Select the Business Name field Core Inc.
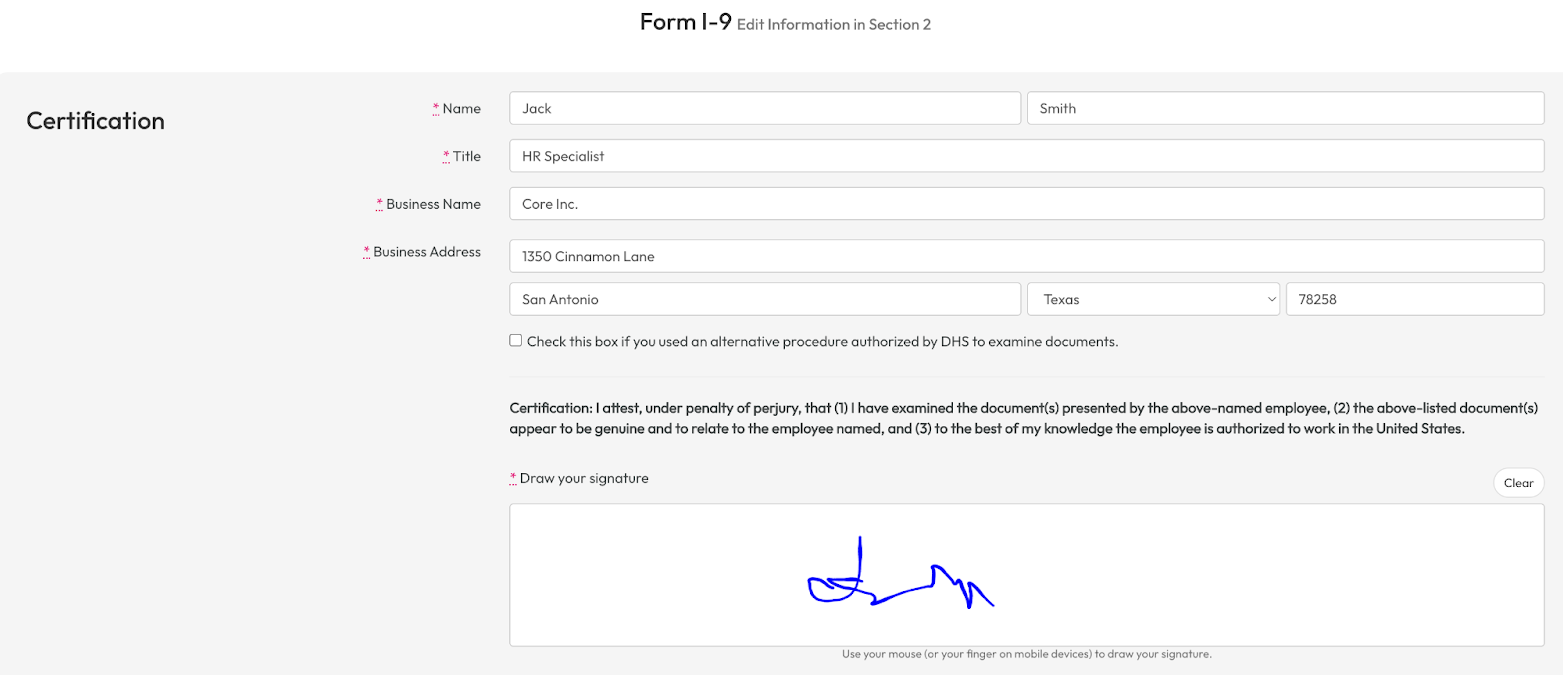 click(1026, 204)
